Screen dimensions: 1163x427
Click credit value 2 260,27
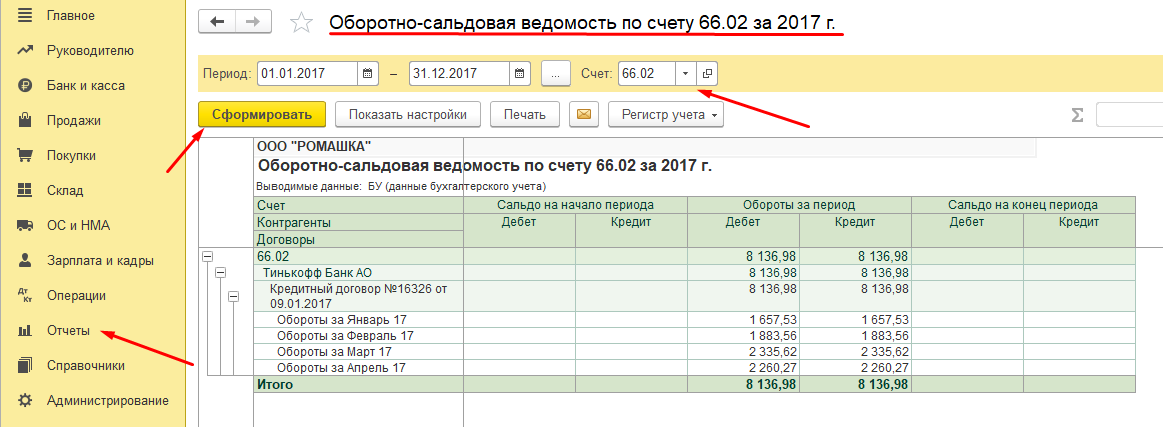(883, 368)
